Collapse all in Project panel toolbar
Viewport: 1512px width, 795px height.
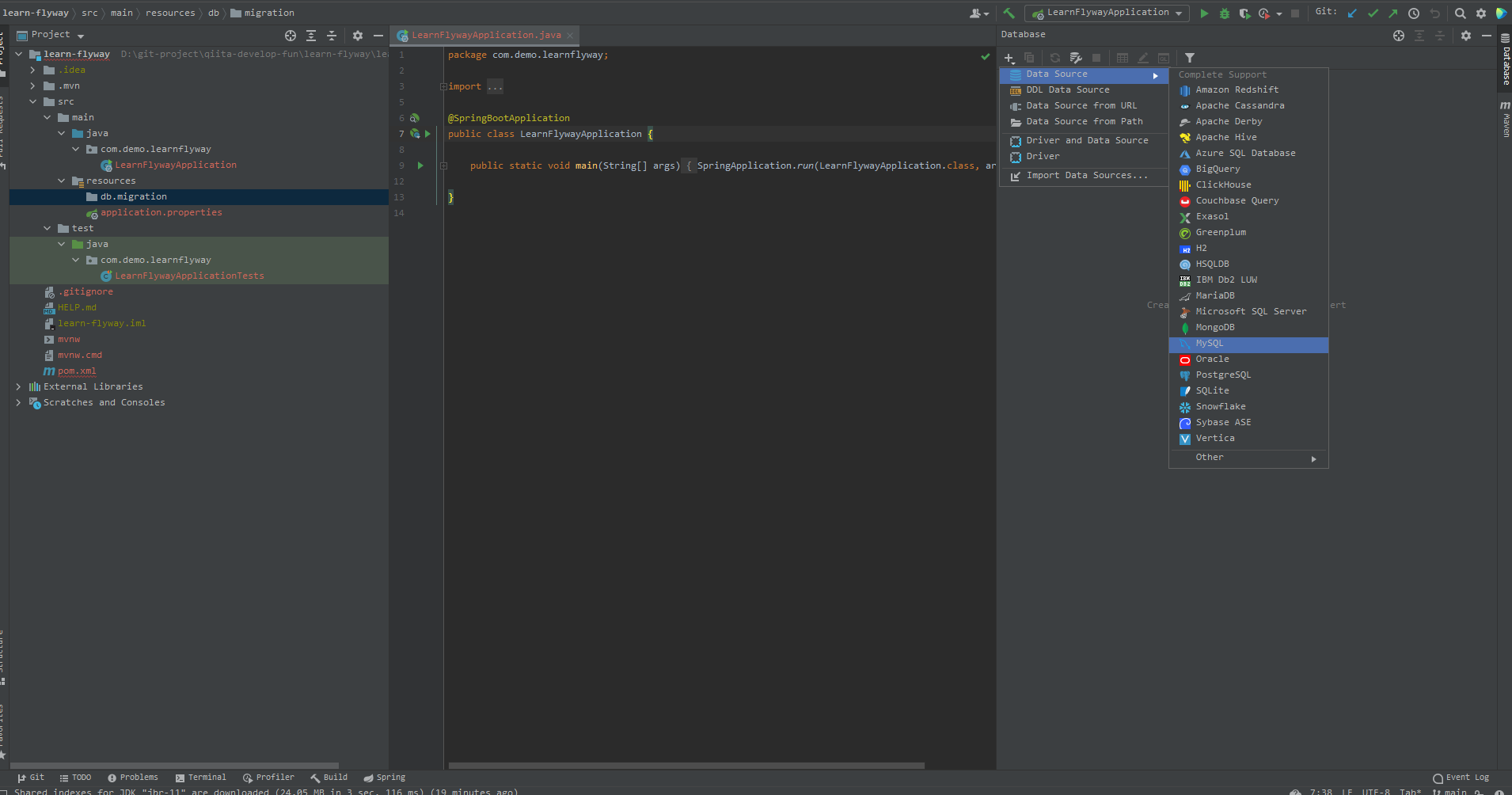point(332,36)
